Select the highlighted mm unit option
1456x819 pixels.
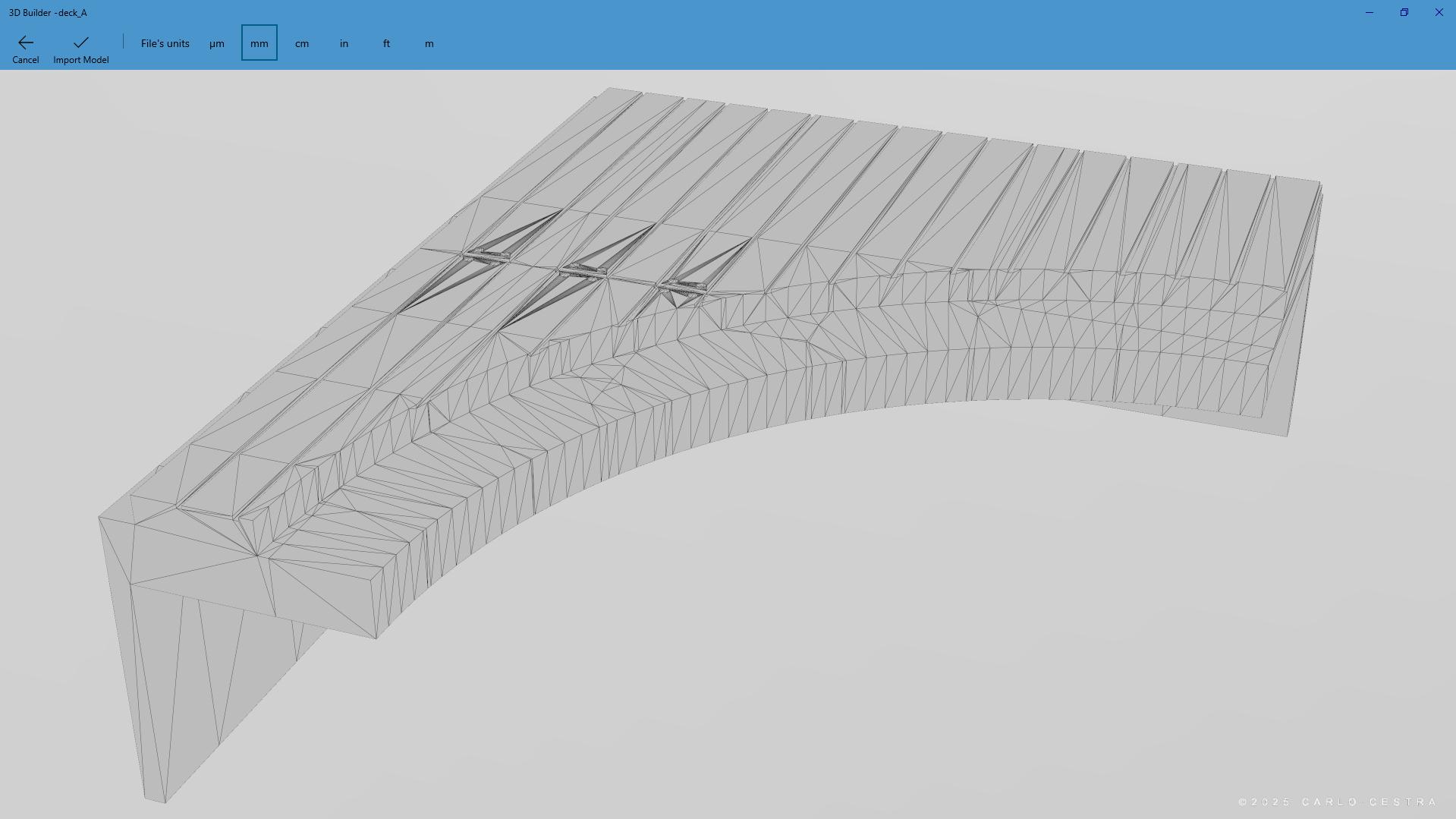tap(259, 43)
